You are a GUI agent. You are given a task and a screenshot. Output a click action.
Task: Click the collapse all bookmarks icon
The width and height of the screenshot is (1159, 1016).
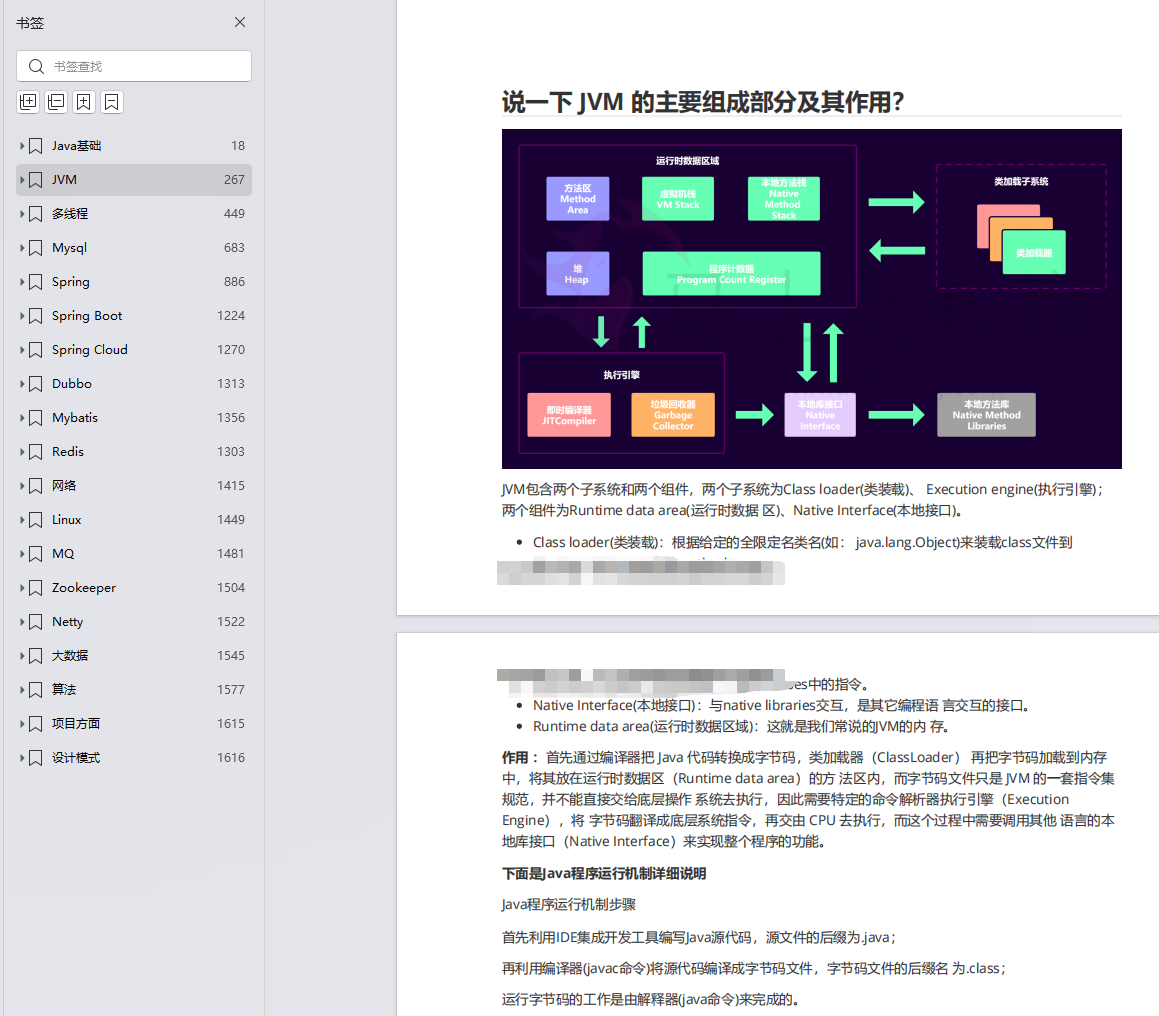[x=56, y=101]
